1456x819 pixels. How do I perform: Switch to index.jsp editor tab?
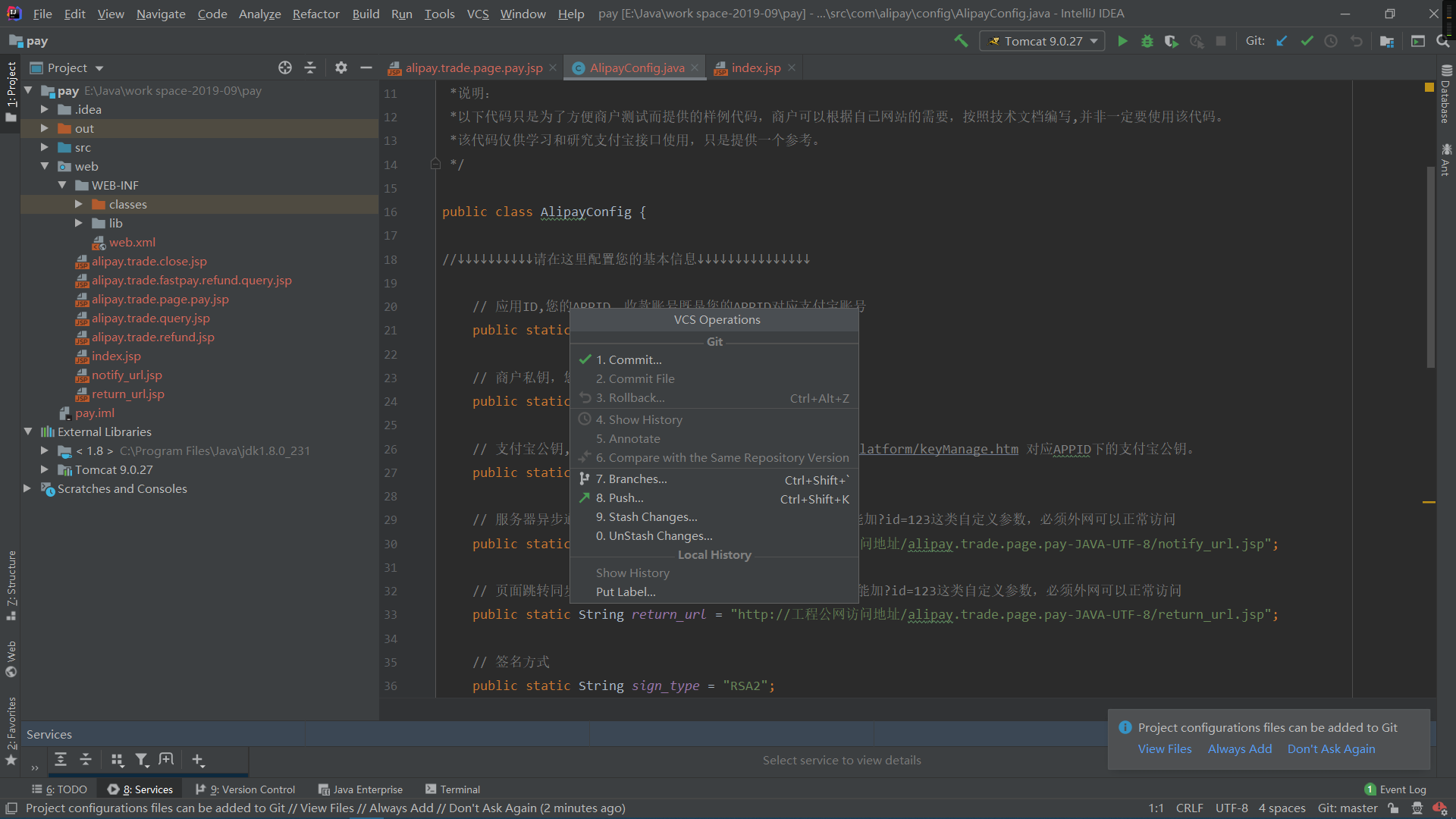pos(755,67)
